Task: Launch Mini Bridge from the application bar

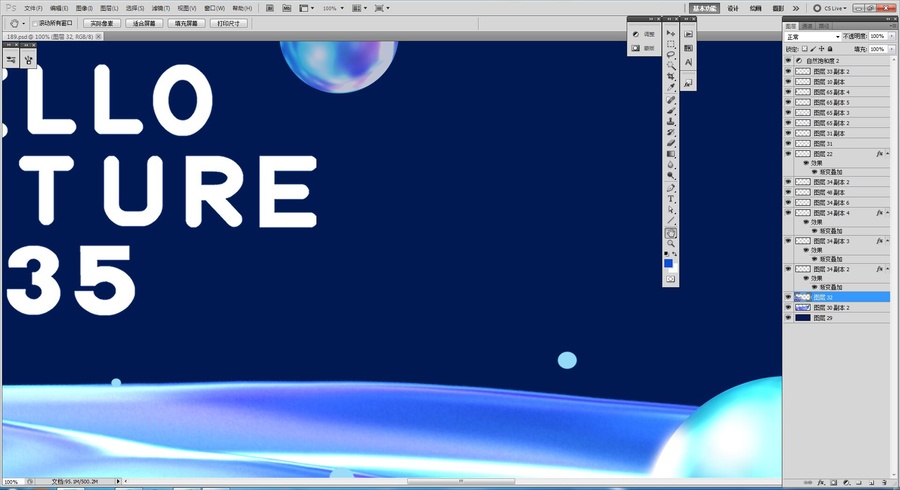Action: click(x=286, y=8)
